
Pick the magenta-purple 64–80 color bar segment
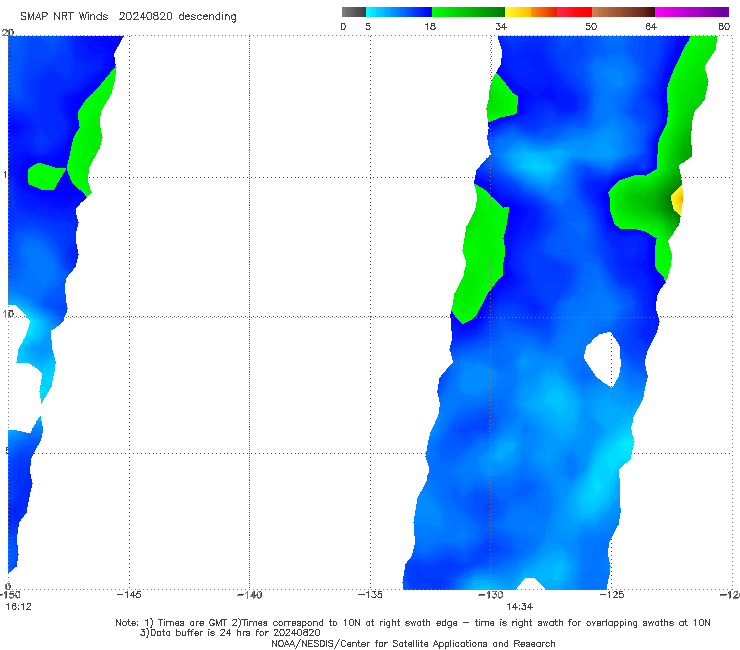tap(692, 12)
